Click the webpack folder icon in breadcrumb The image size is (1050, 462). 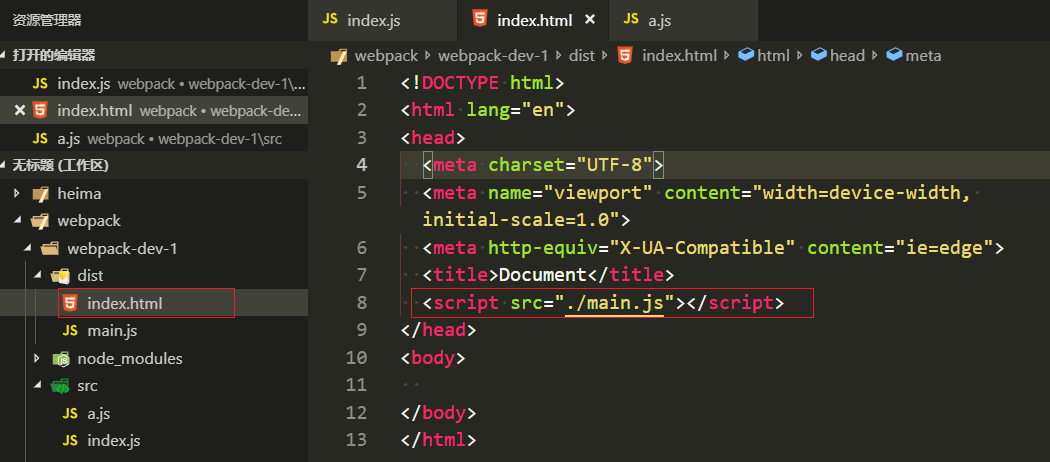coord(338,56)
